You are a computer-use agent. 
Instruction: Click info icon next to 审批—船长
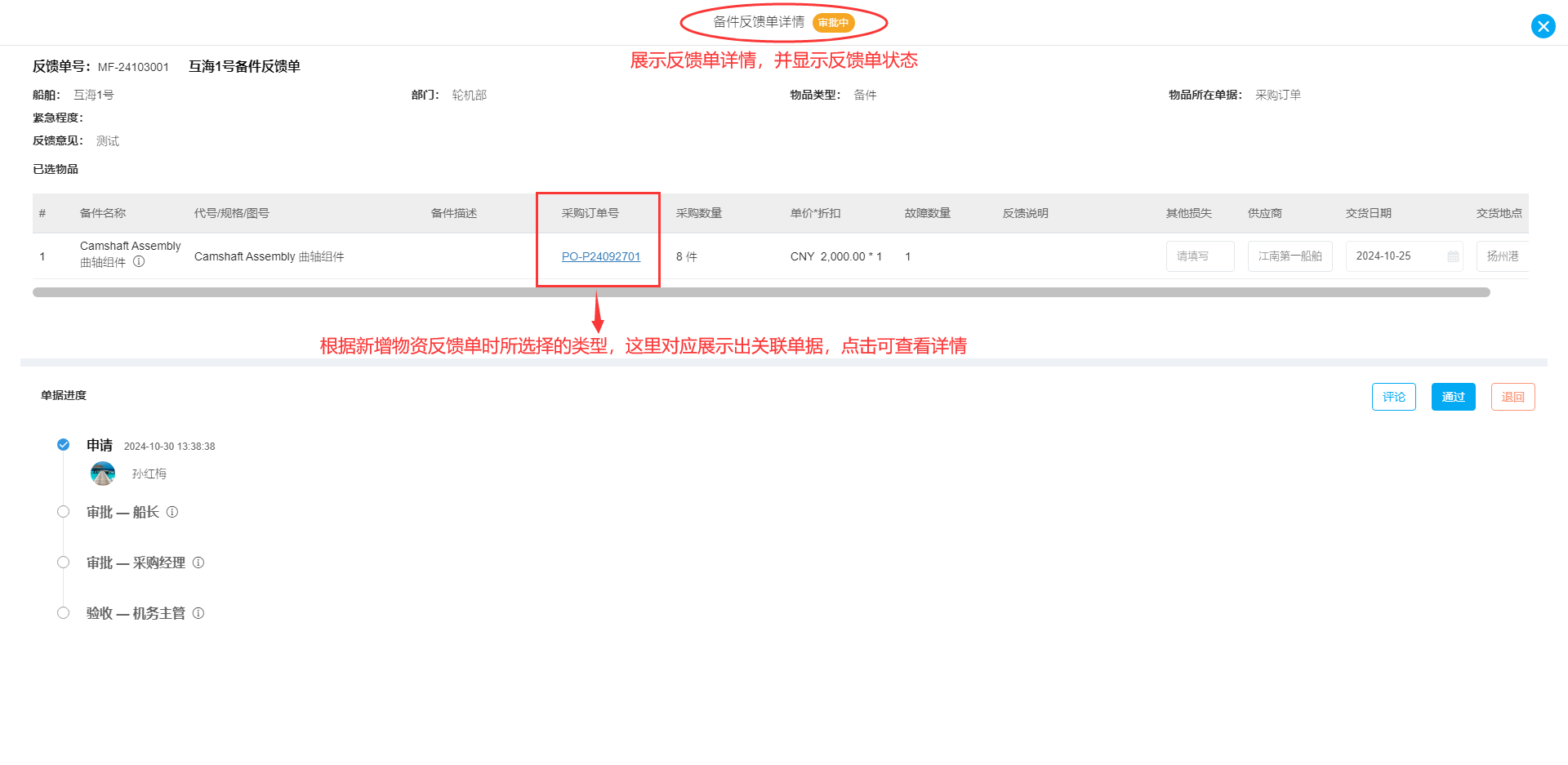[172, 512]
